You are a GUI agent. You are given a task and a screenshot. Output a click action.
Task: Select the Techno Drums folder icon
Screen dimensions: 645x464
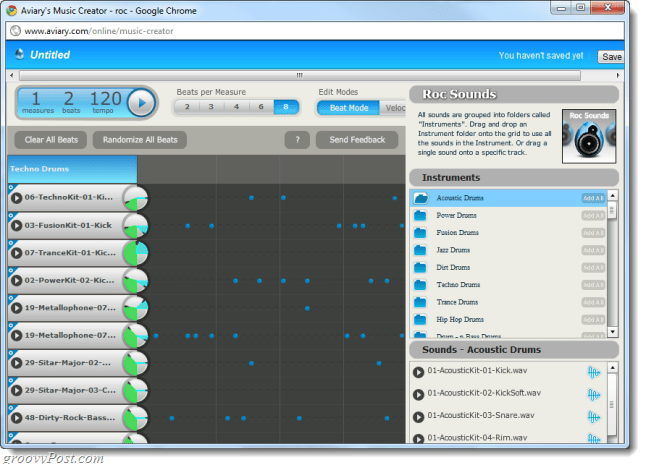[420, 285]
